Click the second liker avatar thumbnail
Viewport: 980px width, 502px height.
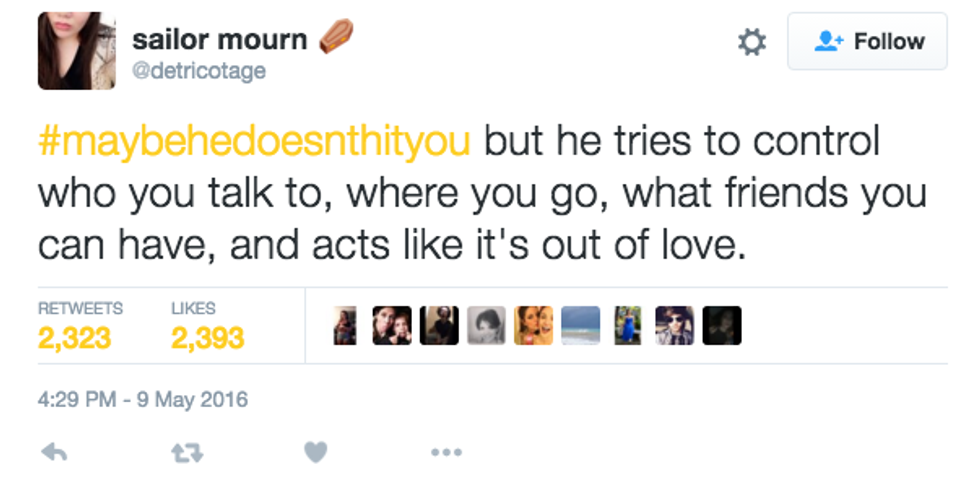pyautogui.click(x=391, y=326)
